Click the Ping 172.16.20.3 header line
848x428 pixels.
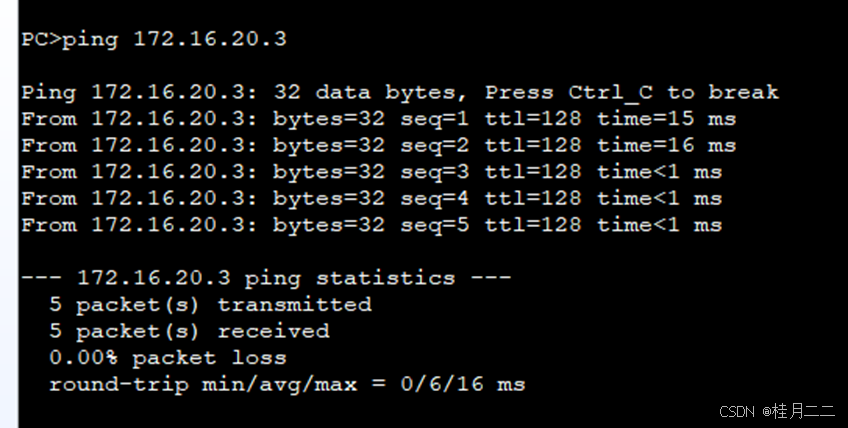click(x=400, y=93)
